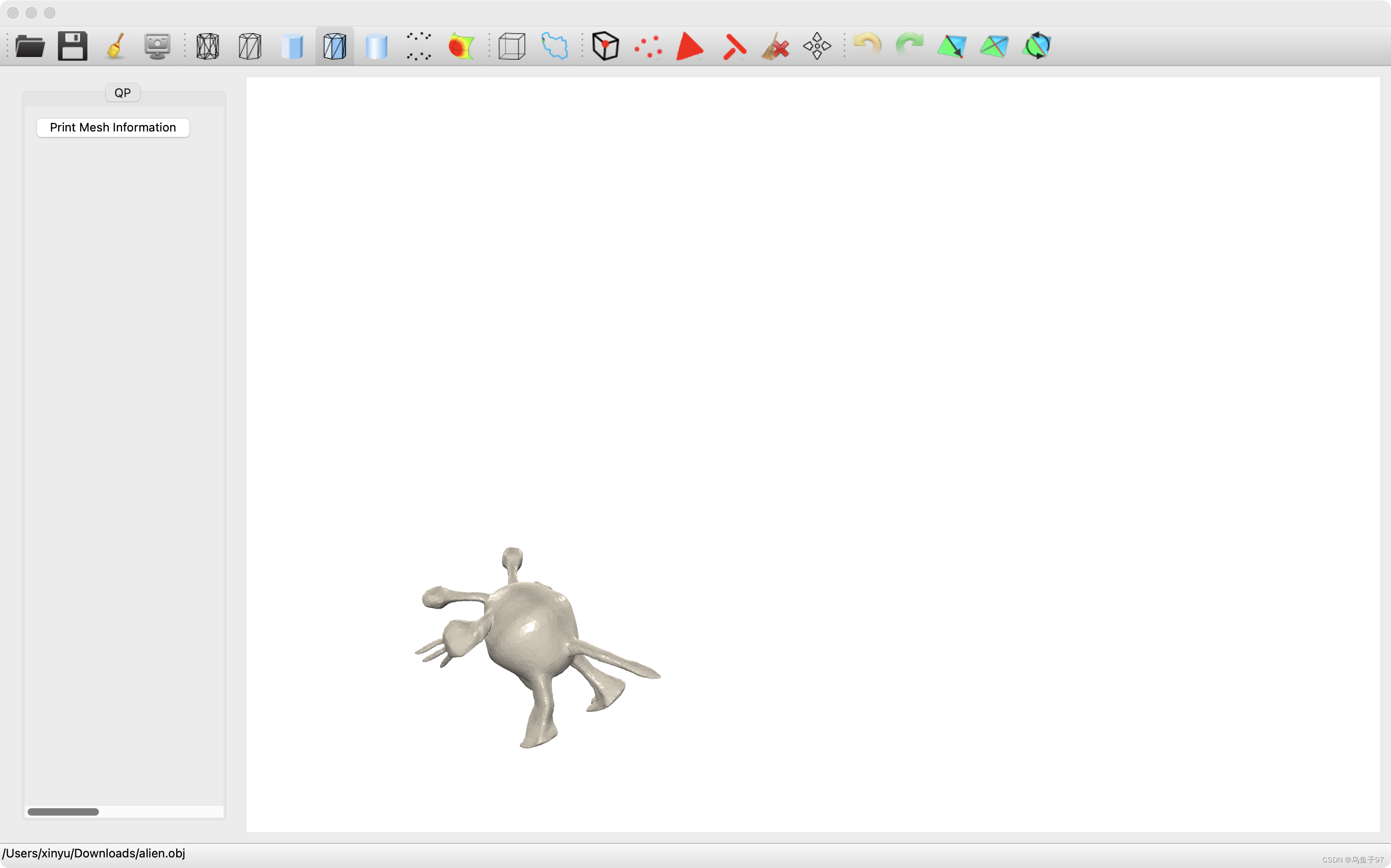Screen dimensions: 1391x868
Task: Open a mesh file with folder icon
Action: [x=30, y=46]
